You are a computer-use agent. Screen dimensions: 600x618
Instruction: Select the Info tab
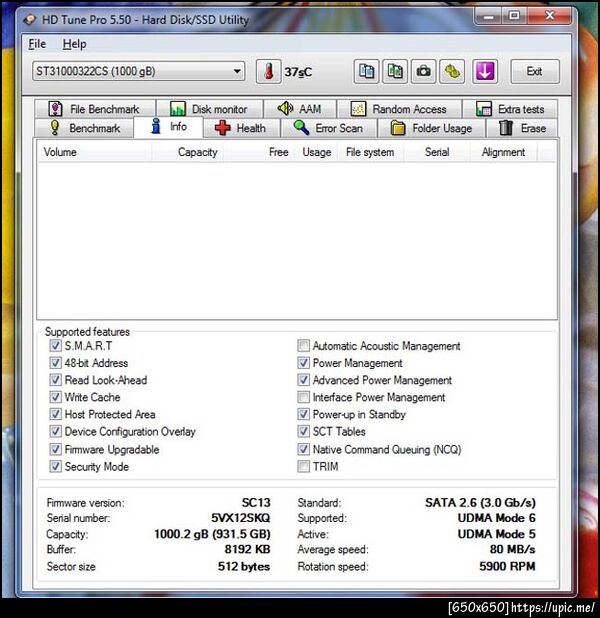click(x=169, y=127)
